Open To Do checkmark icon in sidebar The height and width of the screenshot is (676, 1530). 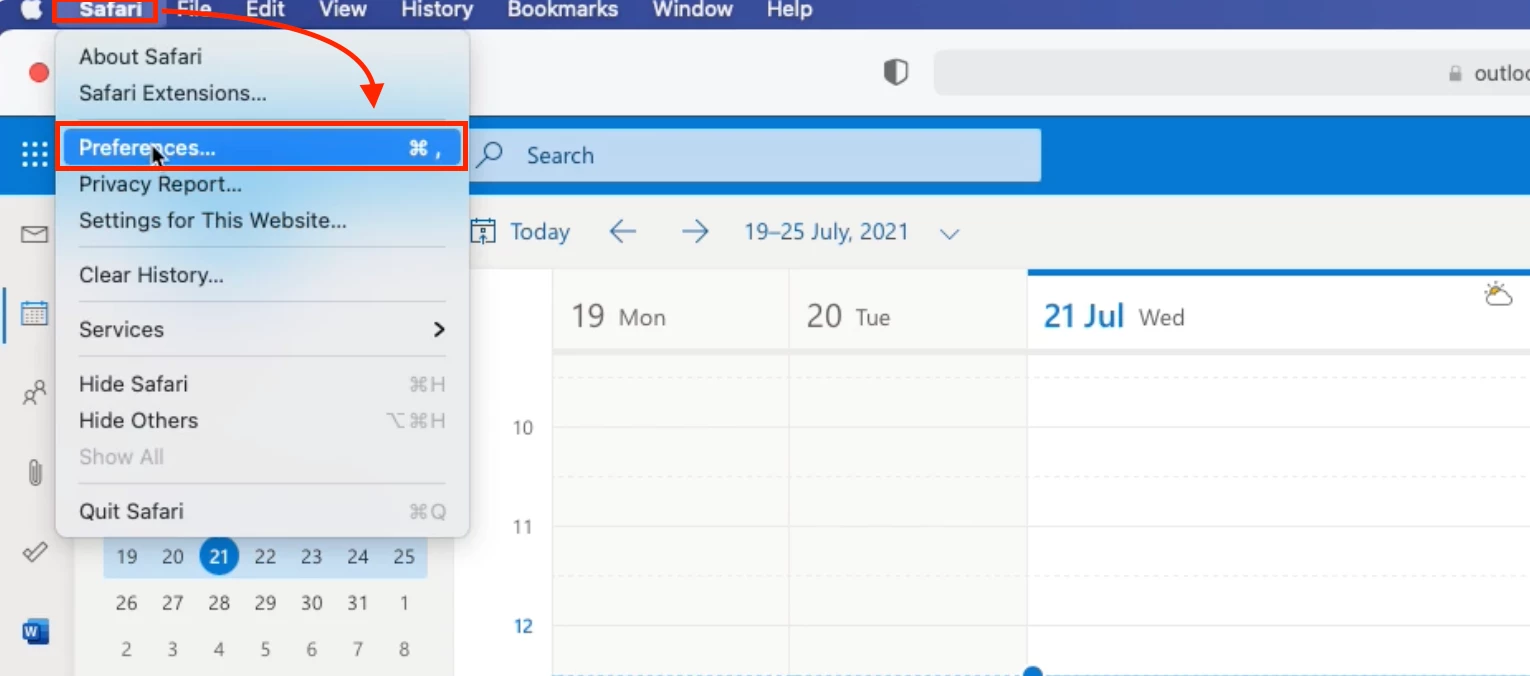35,552
